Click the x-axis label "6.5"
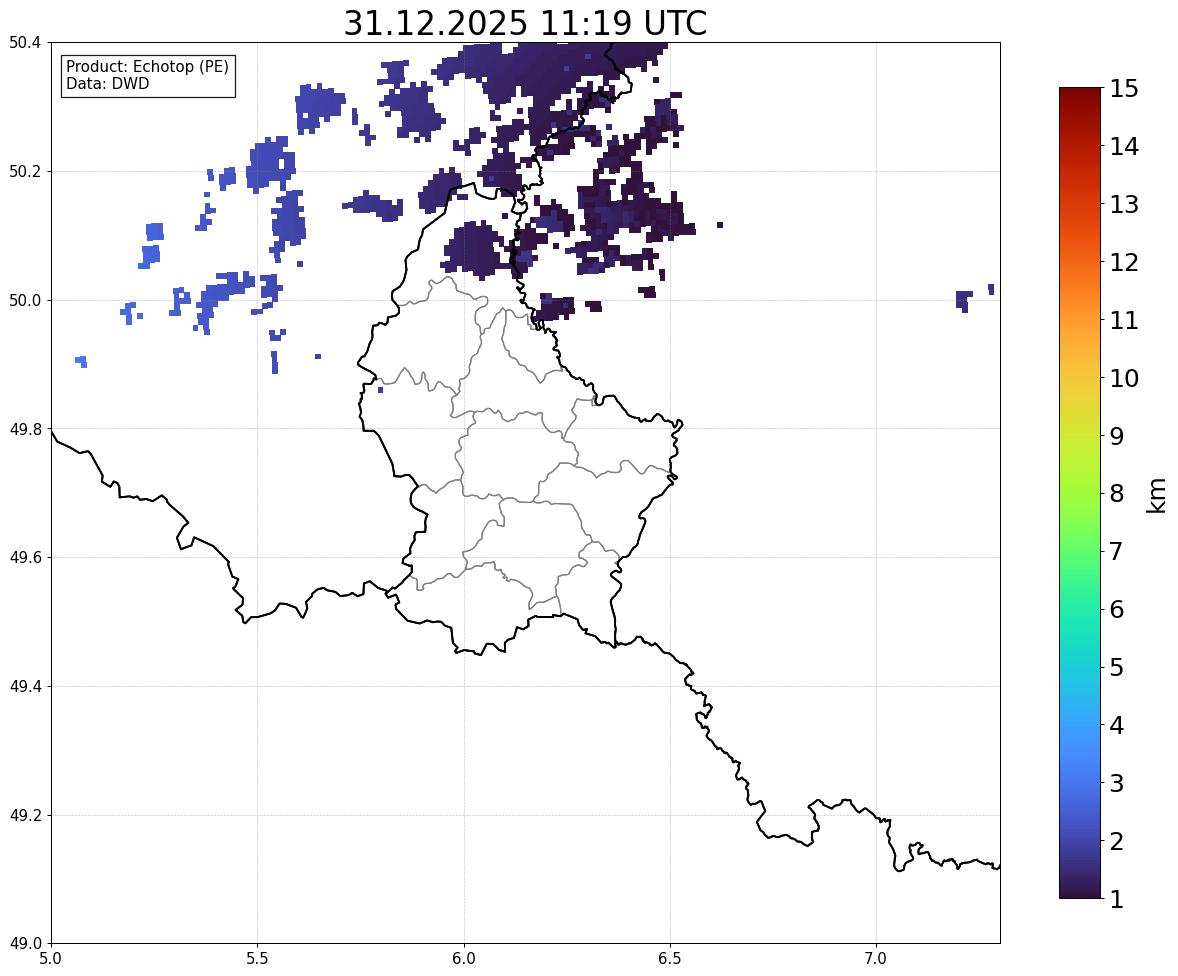Screen dimensions: 1178x976 pos(670,959)
